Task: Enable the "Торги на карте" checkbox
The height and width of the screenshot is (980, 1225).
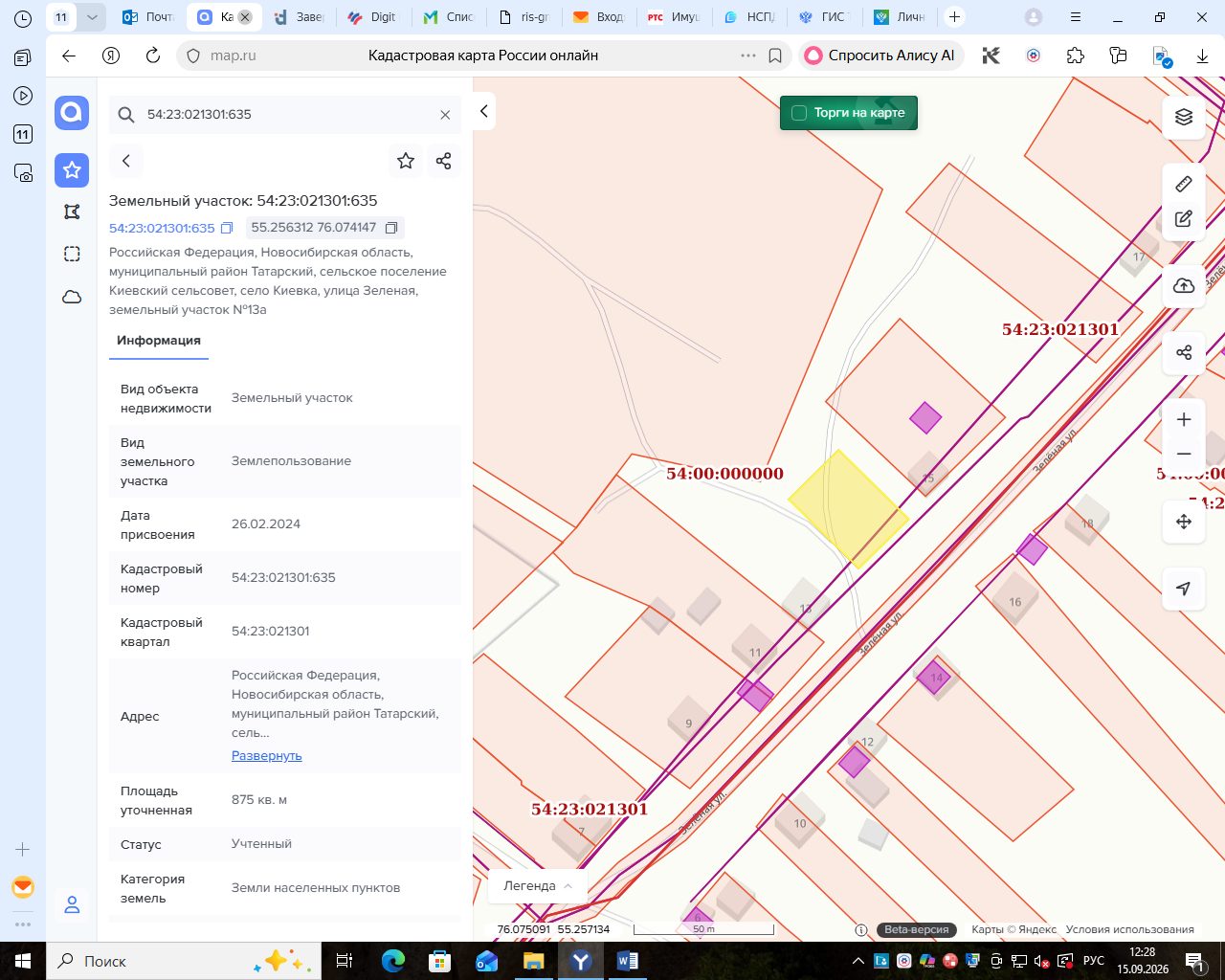Action: pos(799,113)
